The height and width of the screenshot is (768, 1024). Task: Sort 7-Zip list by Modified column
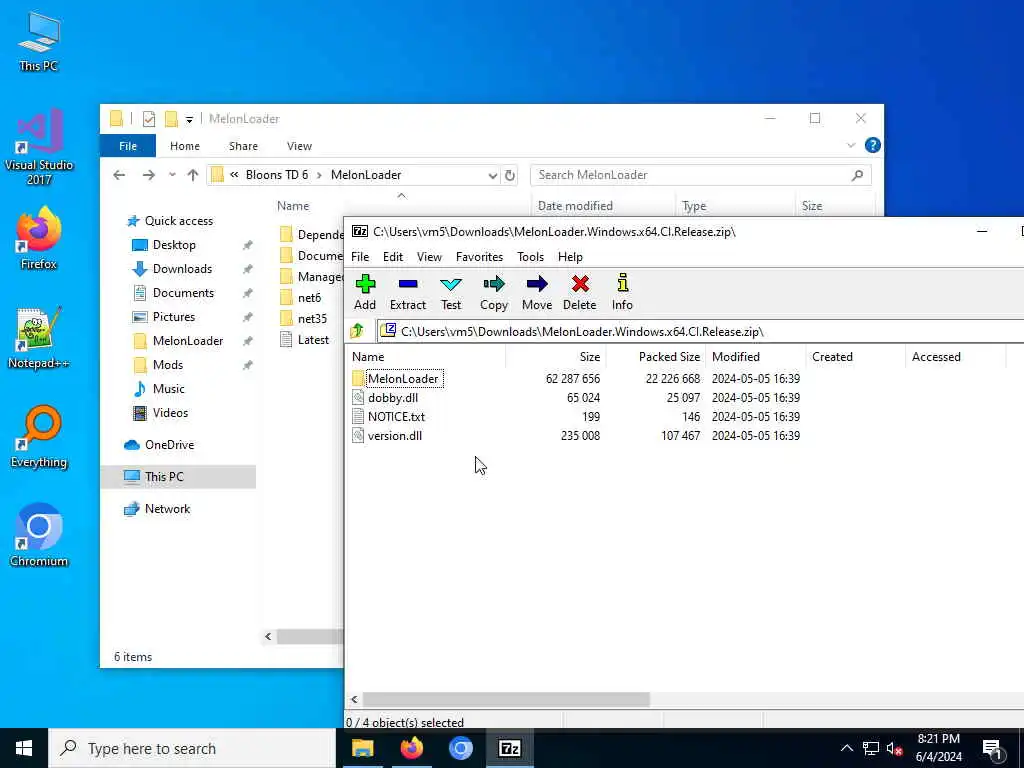735,357
